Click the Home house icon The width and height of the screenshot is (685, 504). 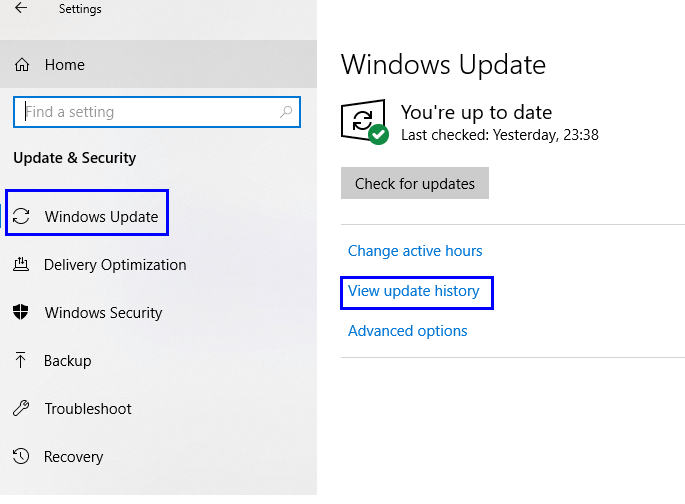pos(22,65)
